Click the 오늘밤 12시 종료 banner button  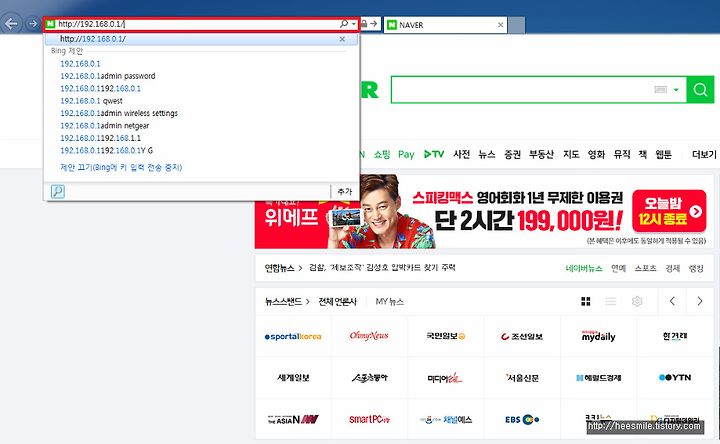pyautogui.click(x=669, y=211)
